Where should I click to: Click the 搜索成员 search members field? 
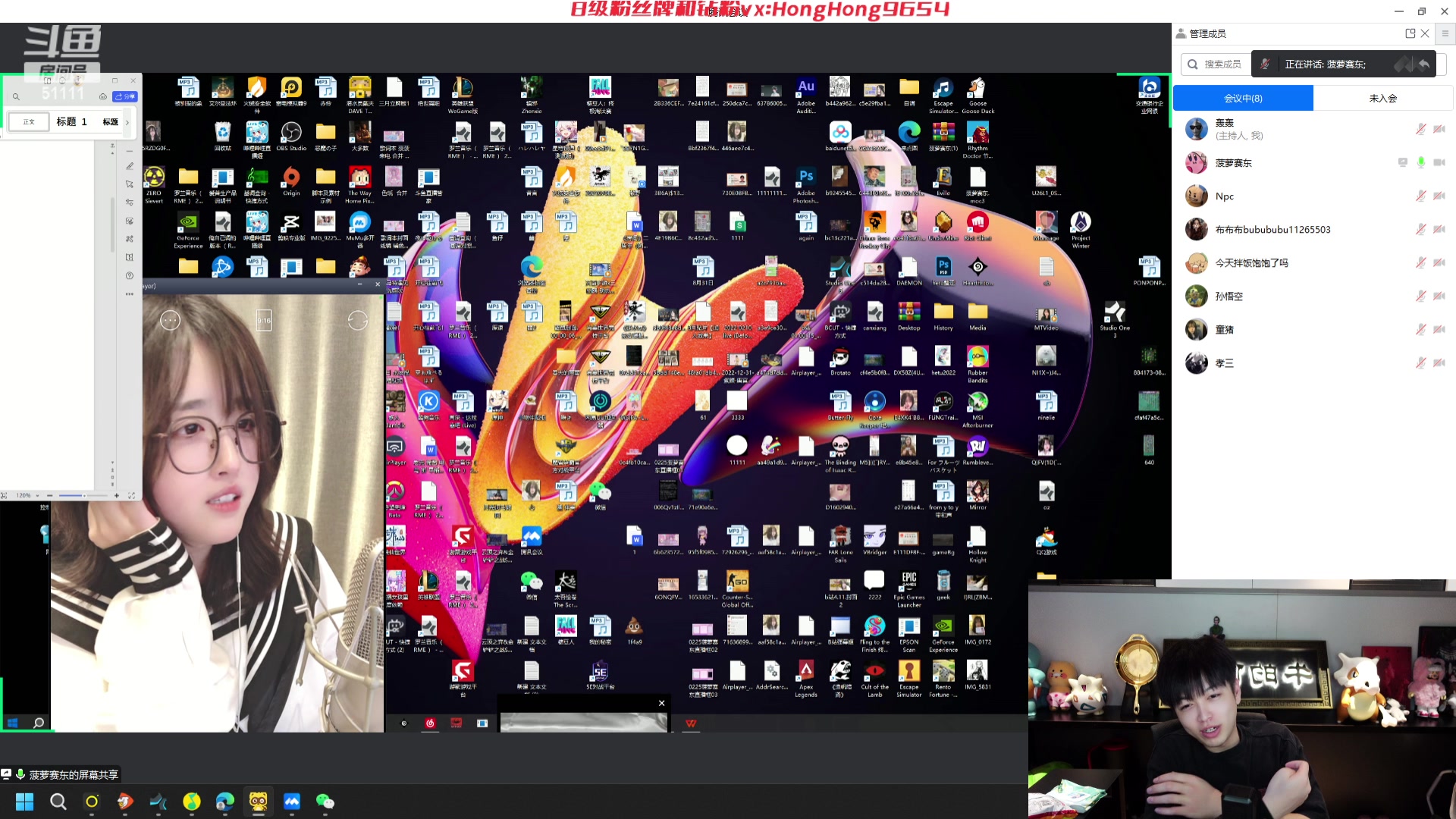(1222, 64)
